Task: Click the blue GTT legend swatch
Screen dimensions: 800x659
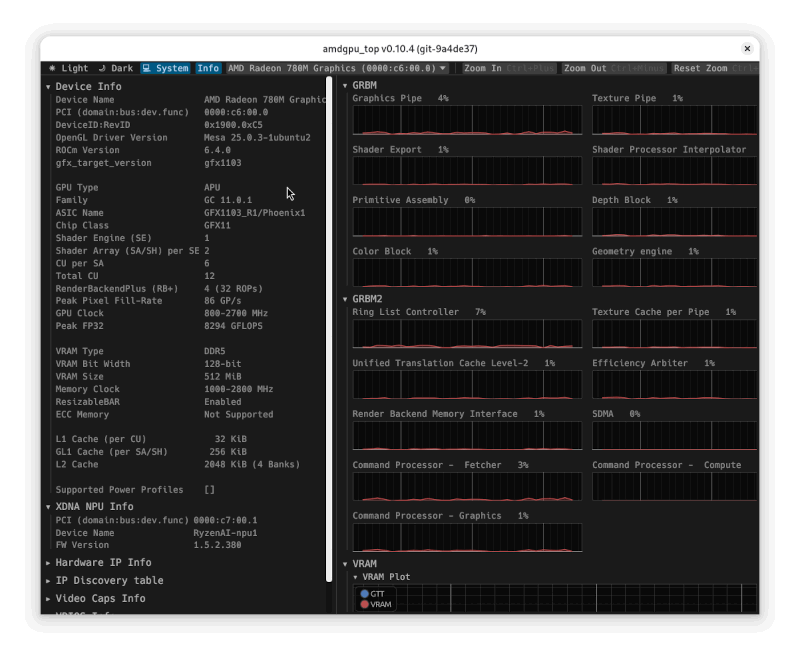Action: click(x=365, y=594)
